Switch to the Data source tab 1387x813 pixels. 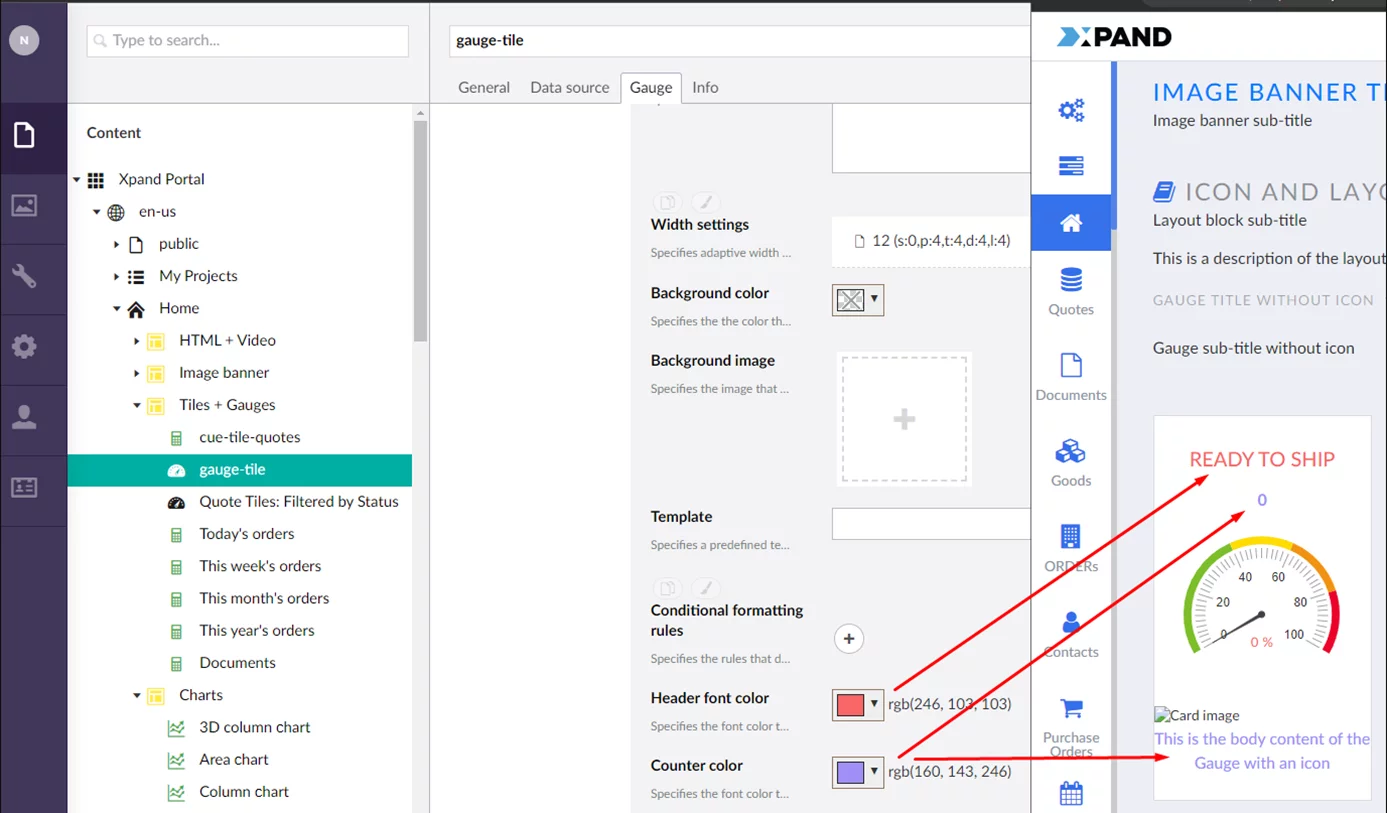click(569, 88)
